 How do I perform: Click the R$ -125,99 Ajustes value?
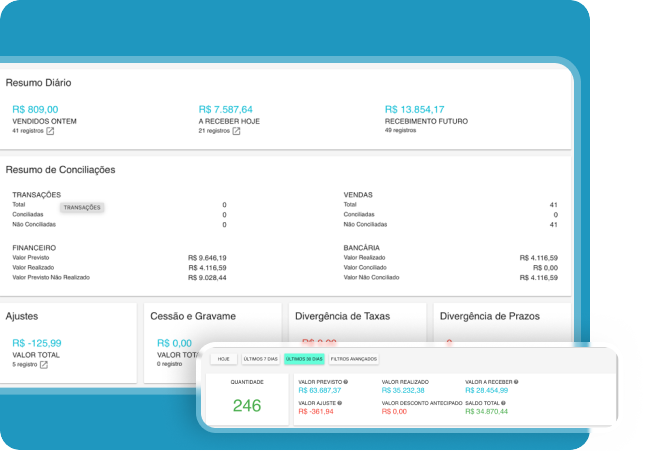[33, 343]
